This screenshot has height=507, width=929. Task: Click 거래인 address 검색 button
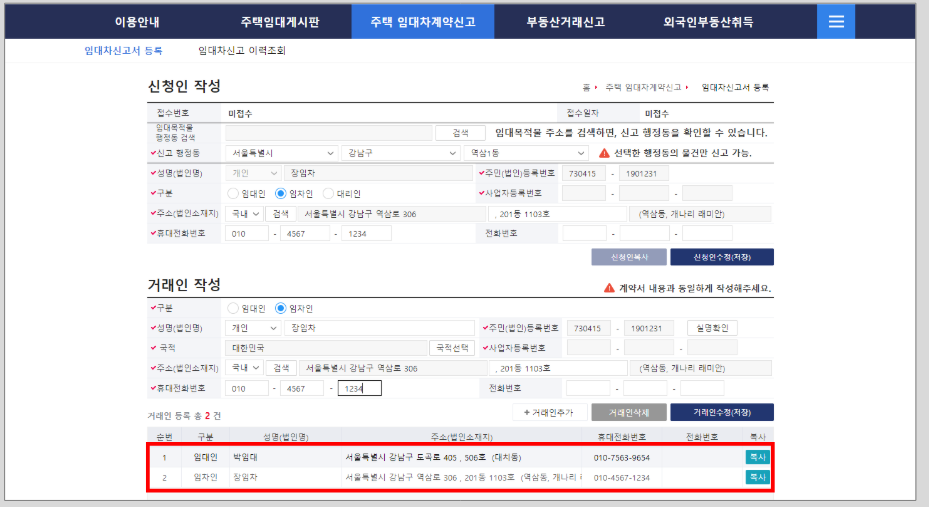[x=281, y=368]
